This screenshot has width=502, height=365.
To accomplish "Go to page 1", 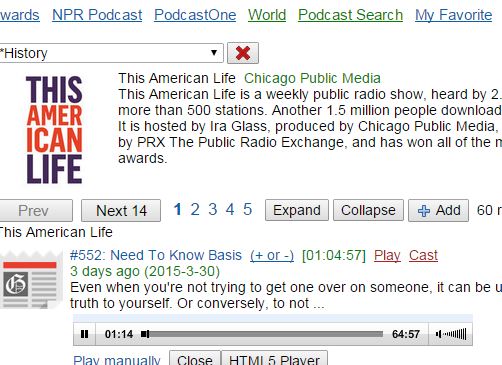I will click(177, 210).
